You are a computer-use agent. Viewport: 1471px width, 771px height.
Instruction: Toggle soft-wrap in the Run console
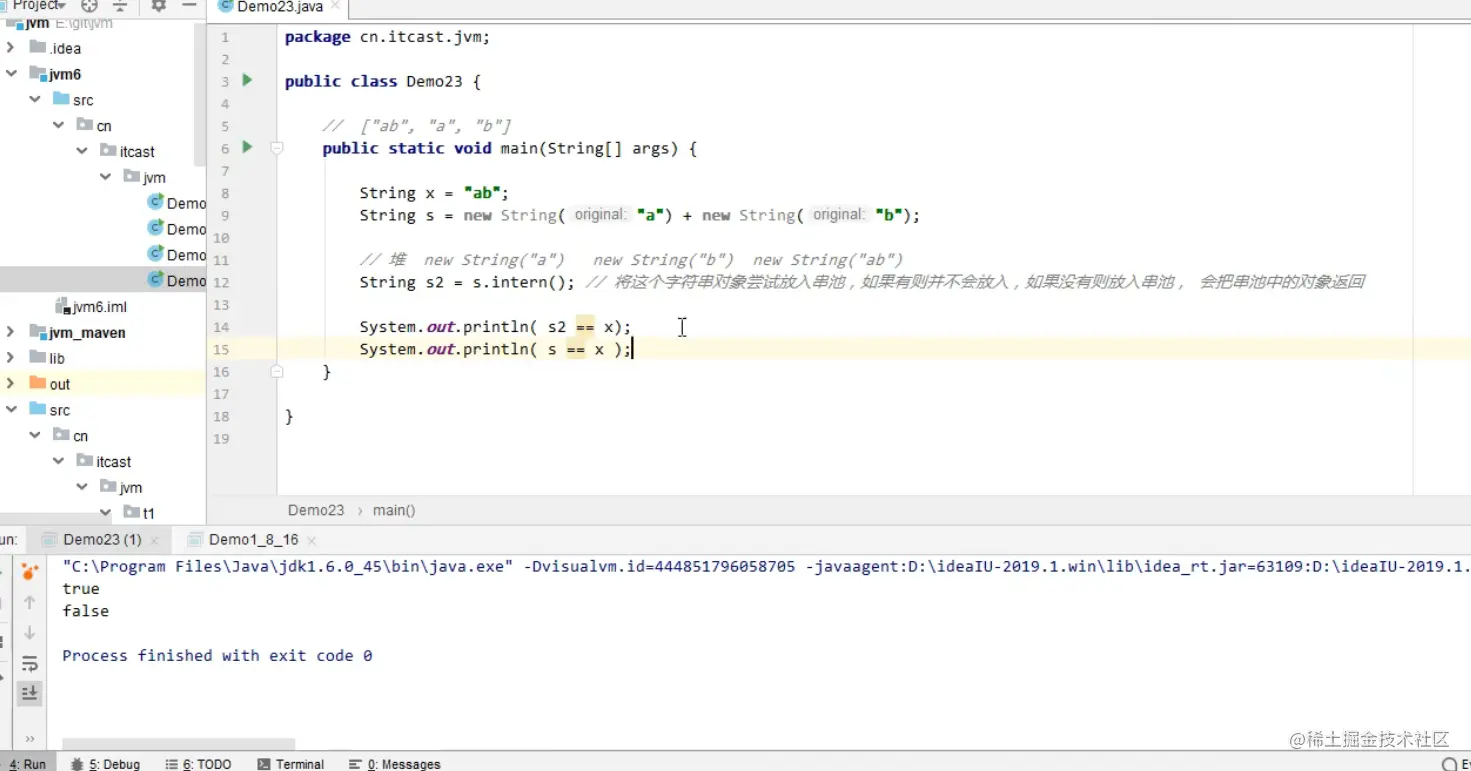[x=29, y=663]
